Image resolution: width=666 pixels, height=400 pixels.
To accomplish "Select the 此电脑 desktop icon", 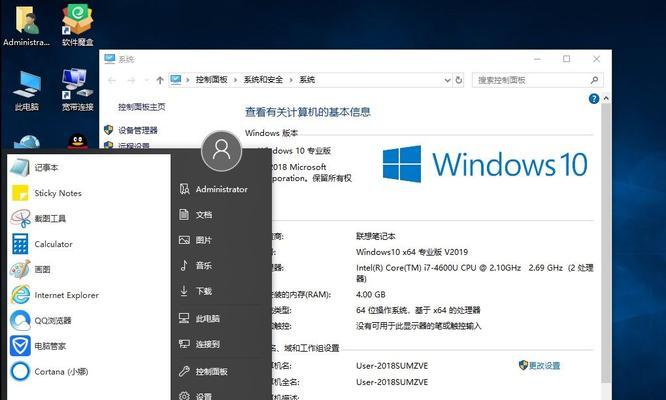I will coord(26,91).
